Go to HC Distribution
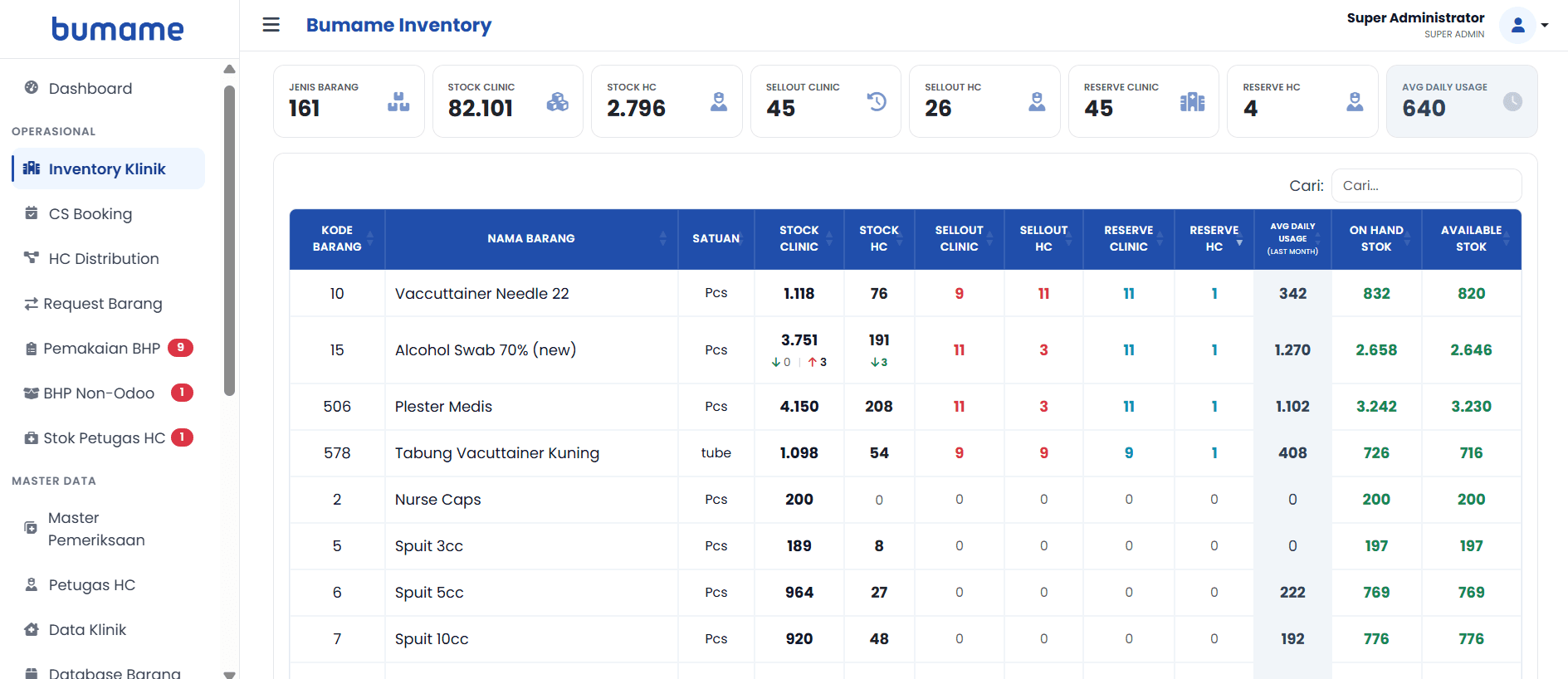Image resolution: width=1568 pixels, height=679 pixels. (x=108, y=259)
